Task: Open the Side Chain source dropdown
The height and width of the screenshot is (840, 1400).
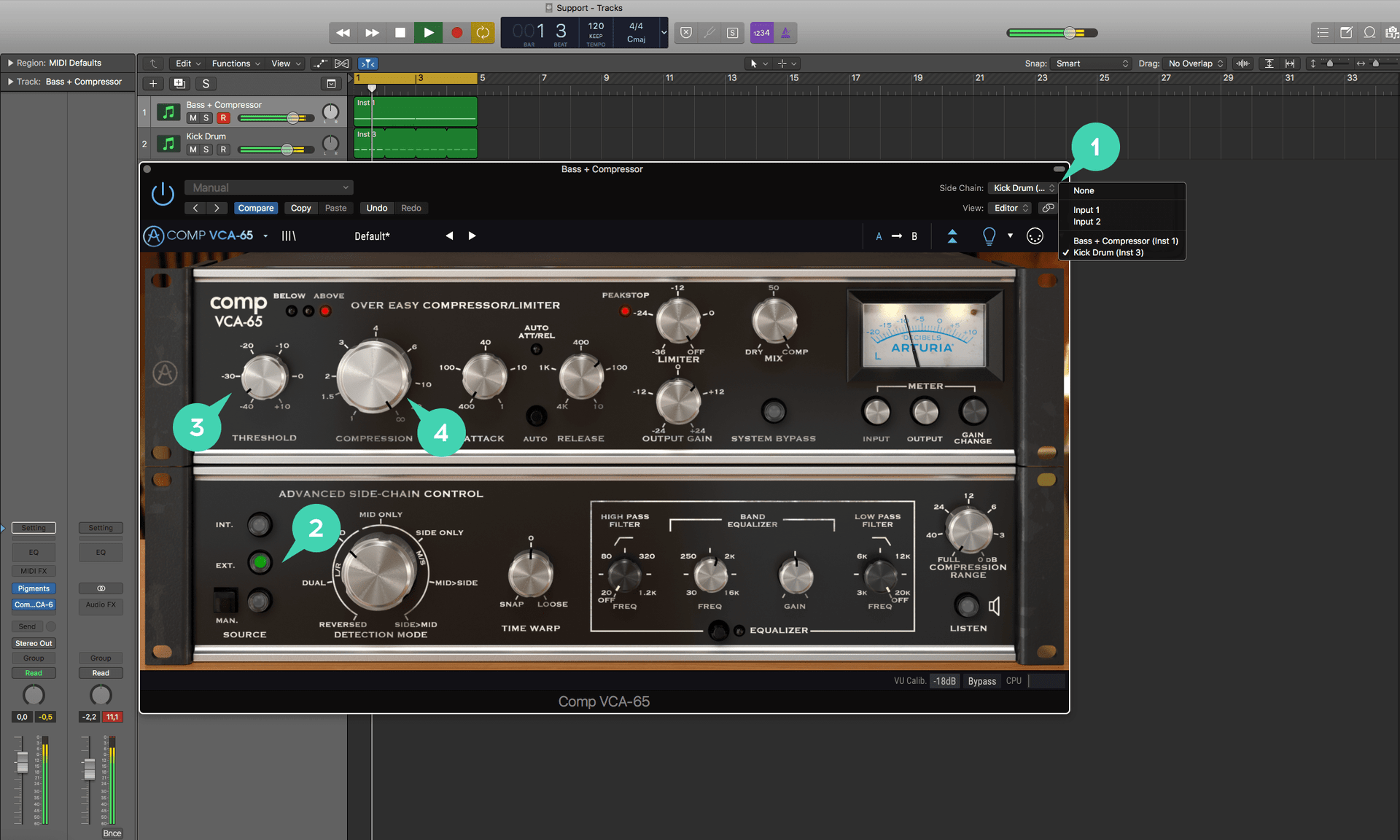Action: point(1022,188)
